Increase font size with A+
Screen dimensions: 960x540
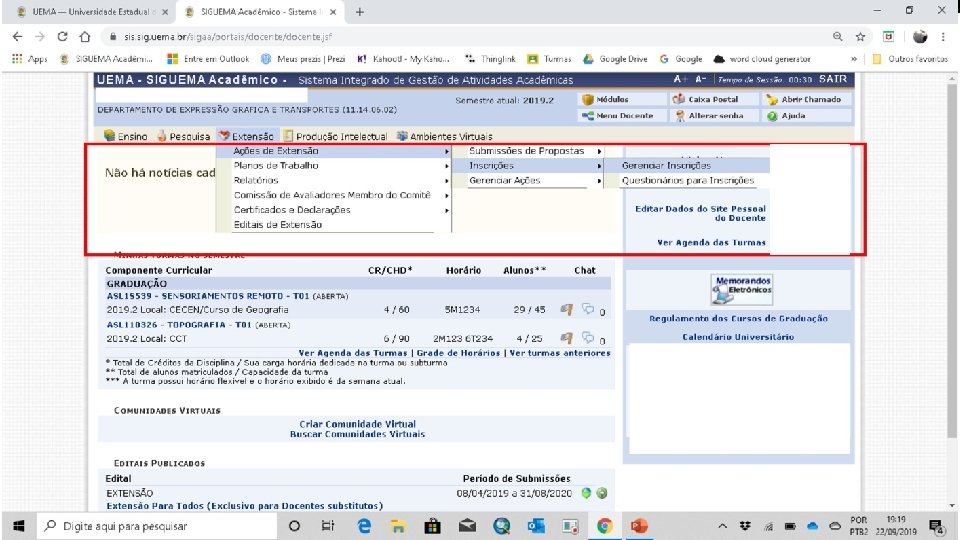click(680, 80)
